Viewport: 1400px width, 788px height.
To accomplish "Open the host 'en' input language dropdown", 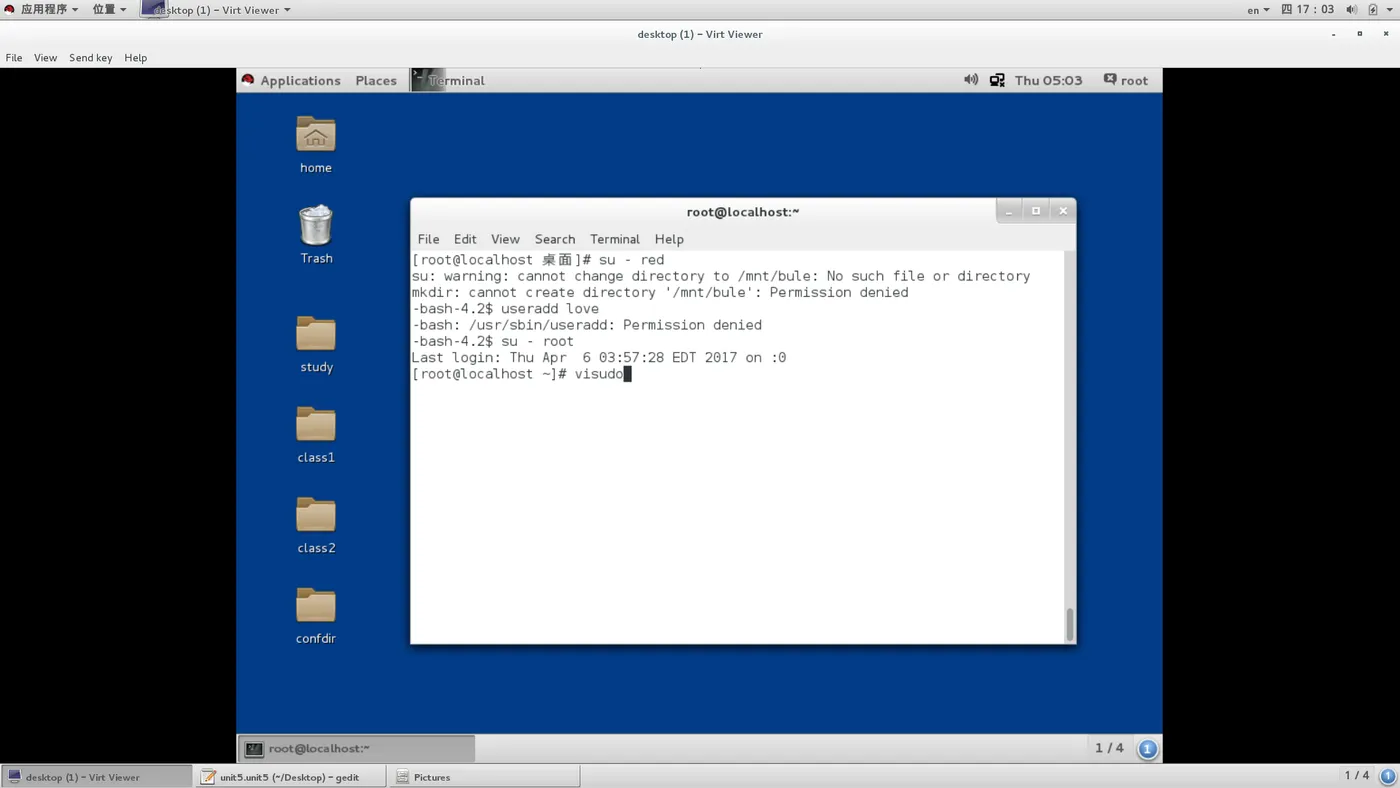I will [x=1258, y=9].
